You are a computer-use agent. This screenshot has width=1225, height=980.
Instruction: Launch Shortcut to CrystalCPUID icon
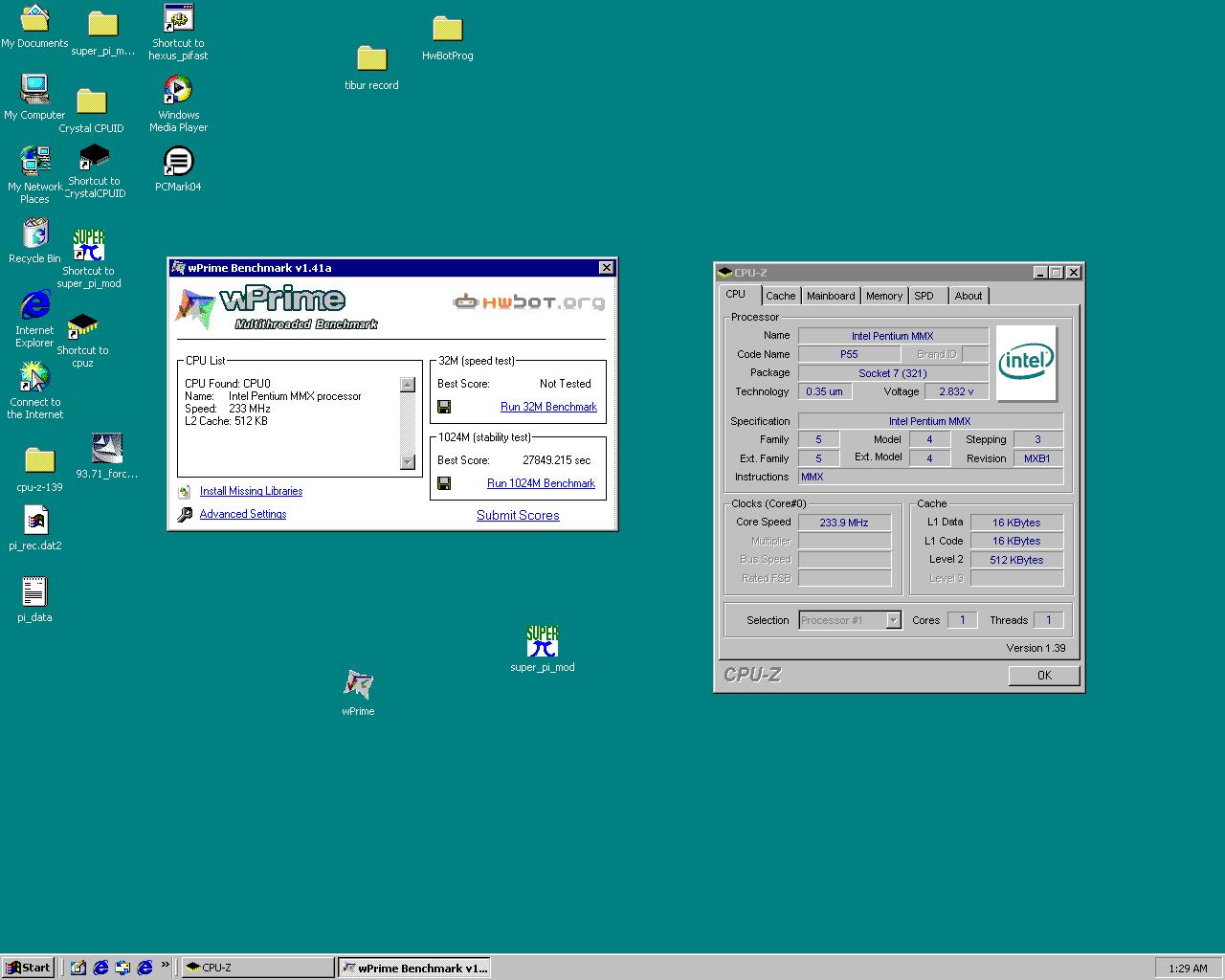click(94, 171)
